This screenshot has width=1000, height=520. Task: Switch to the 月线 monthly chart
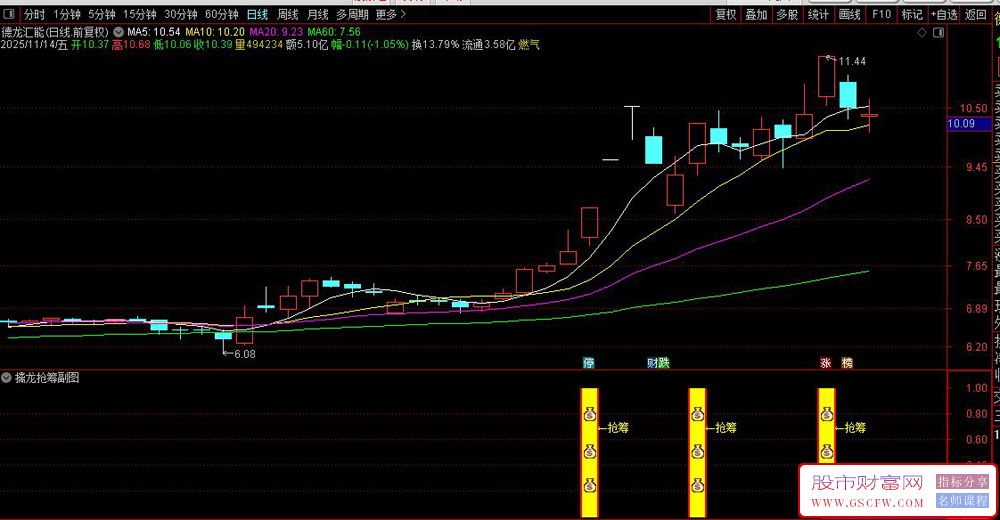coord(318,14)
